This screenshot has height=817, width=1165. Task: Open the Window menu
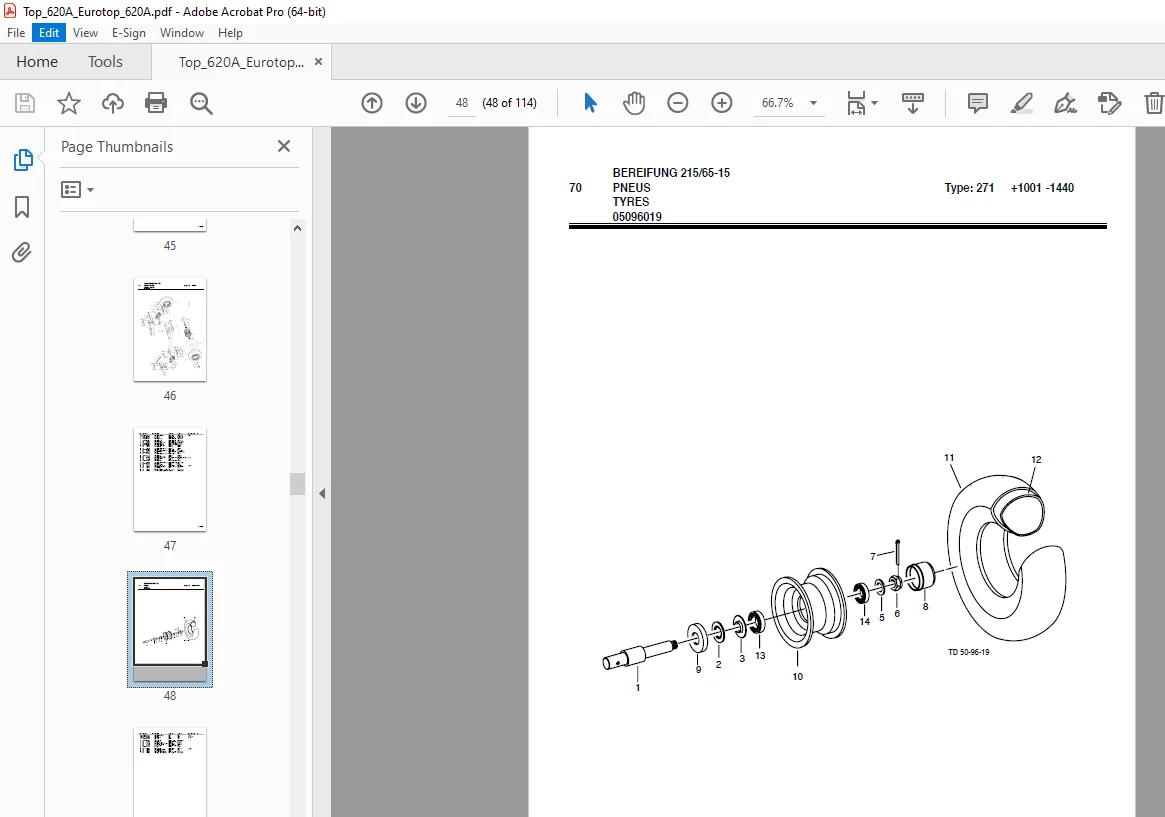182,33
